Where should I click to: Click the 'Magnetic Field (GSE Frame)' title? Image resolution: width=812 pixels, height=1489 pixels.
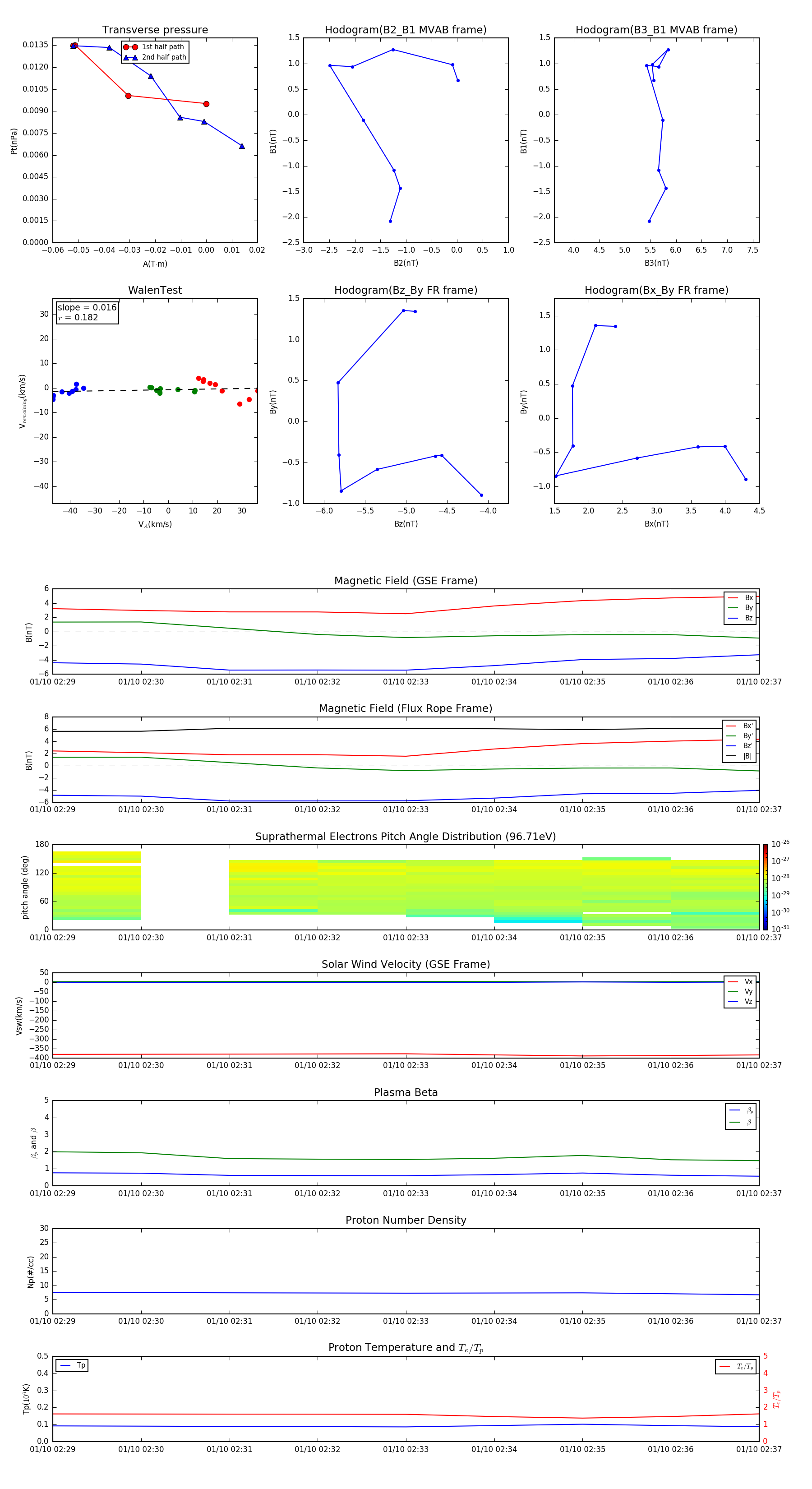click(406, 581)
